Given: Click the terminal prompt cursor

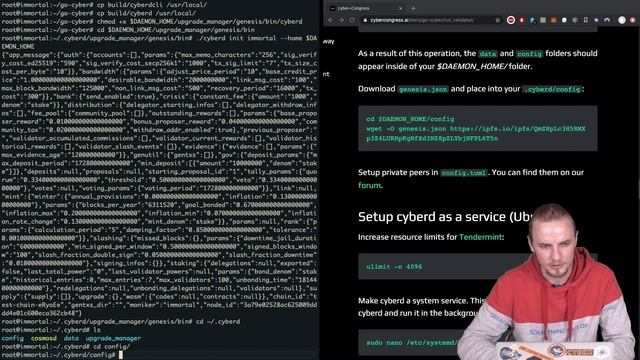Looking at the screenshot, I should click(x=120, y=355).
